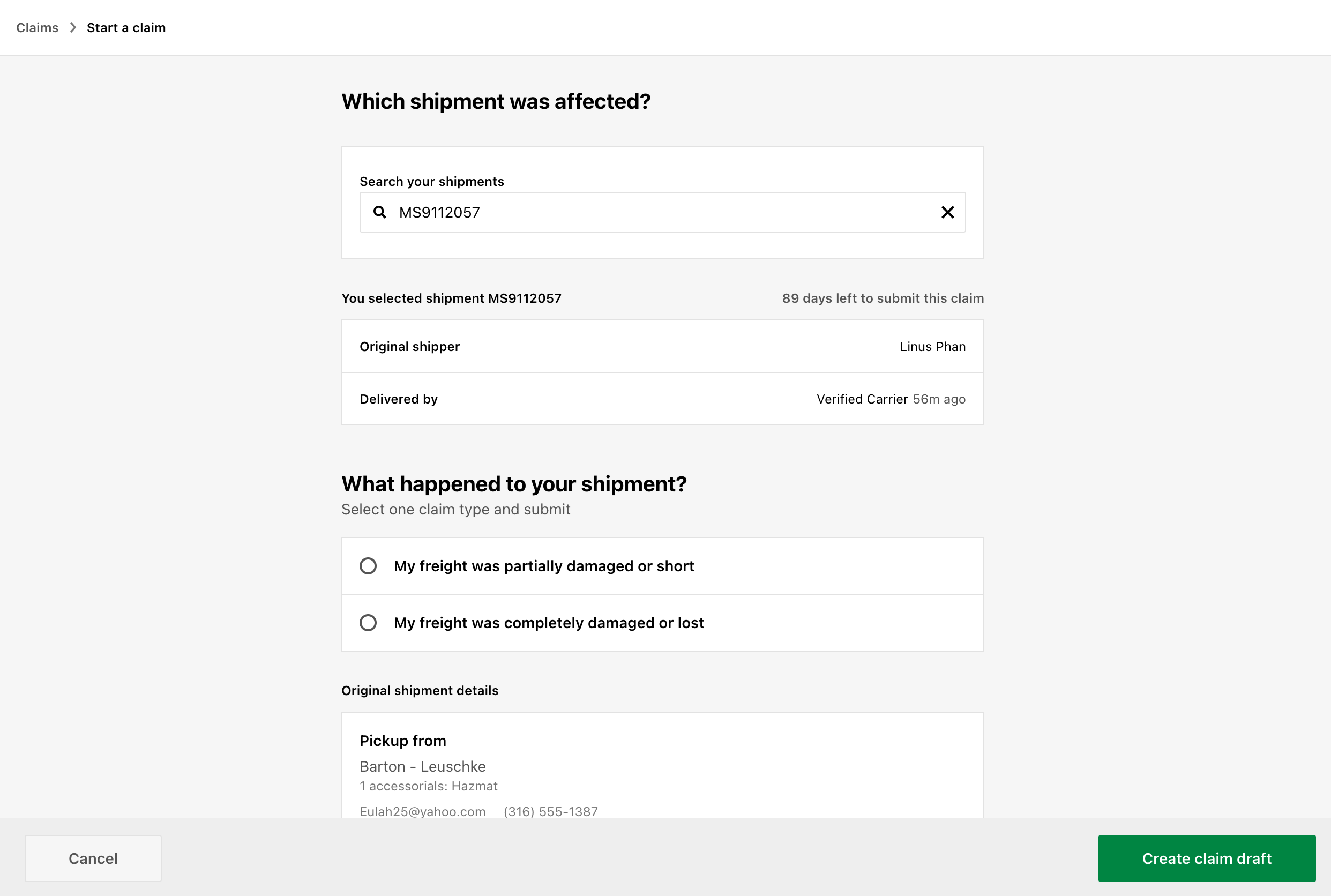
Task: Click the 'Original shipper' row label
Action: [x=409, y=346]
